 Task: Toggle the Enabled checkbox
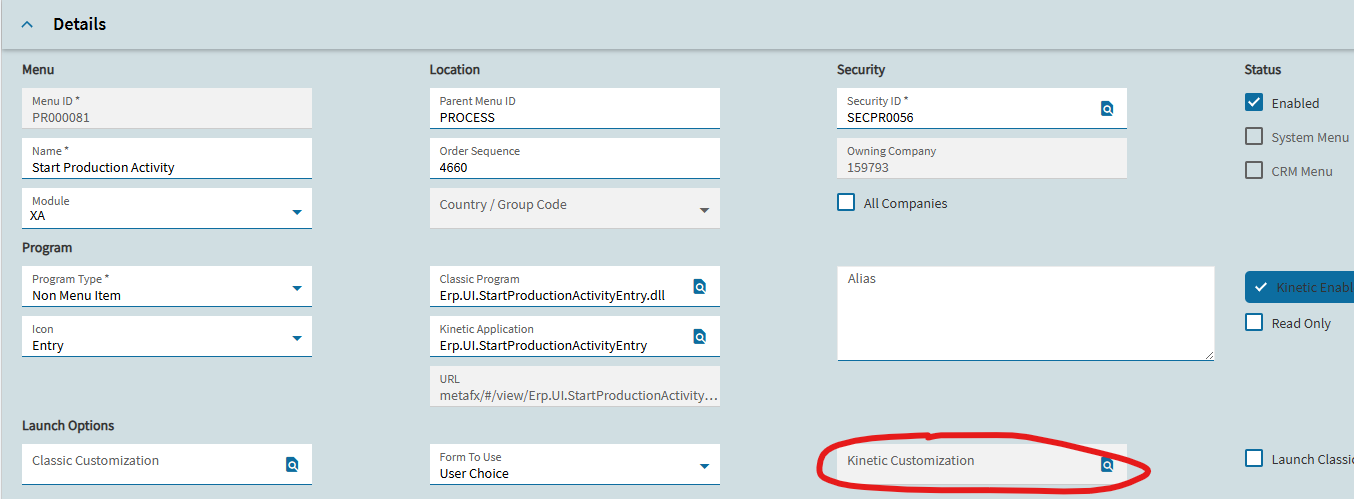[1254, 102]
